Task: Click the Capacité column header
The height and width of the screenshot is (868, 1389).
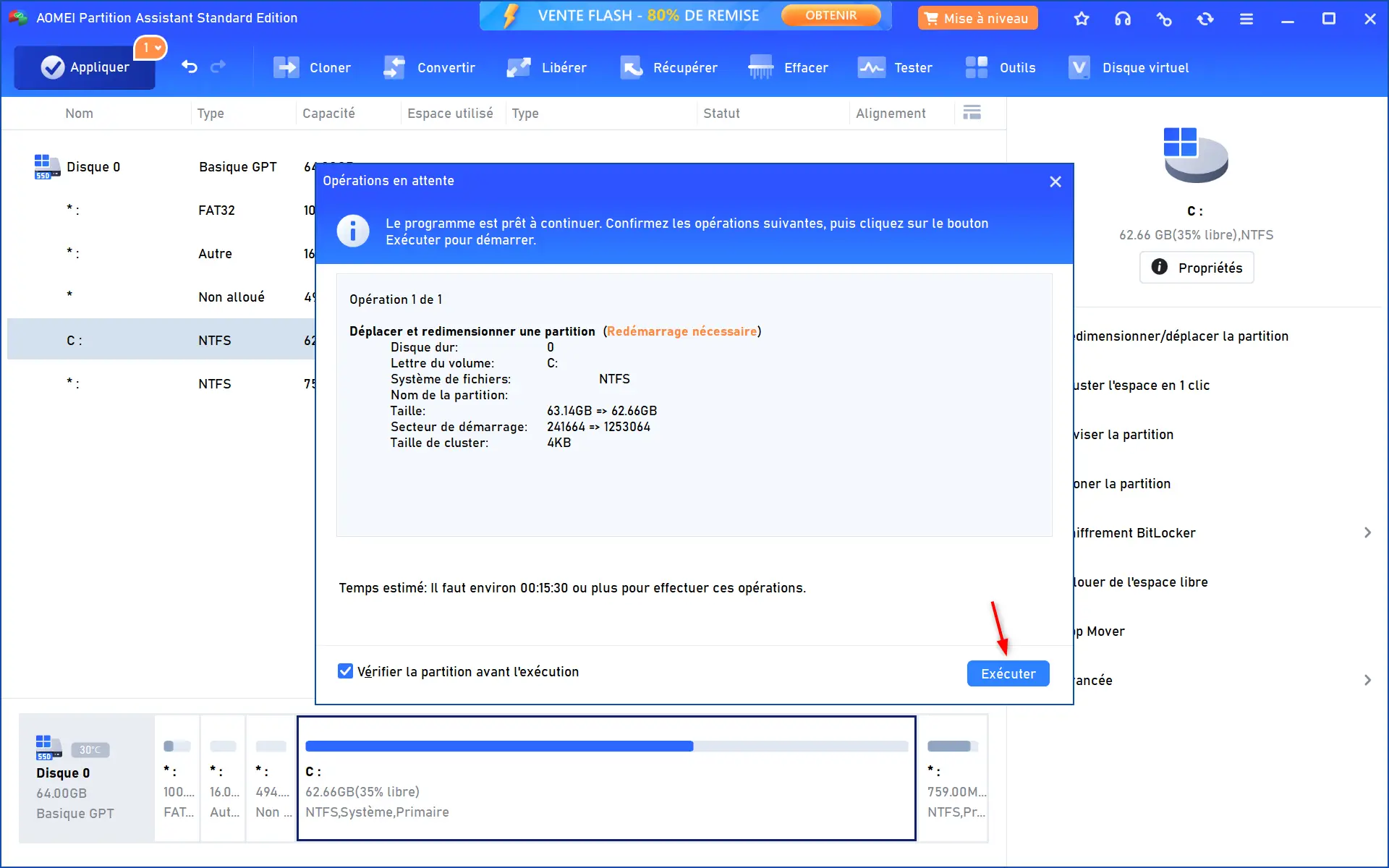Action: 328,114
